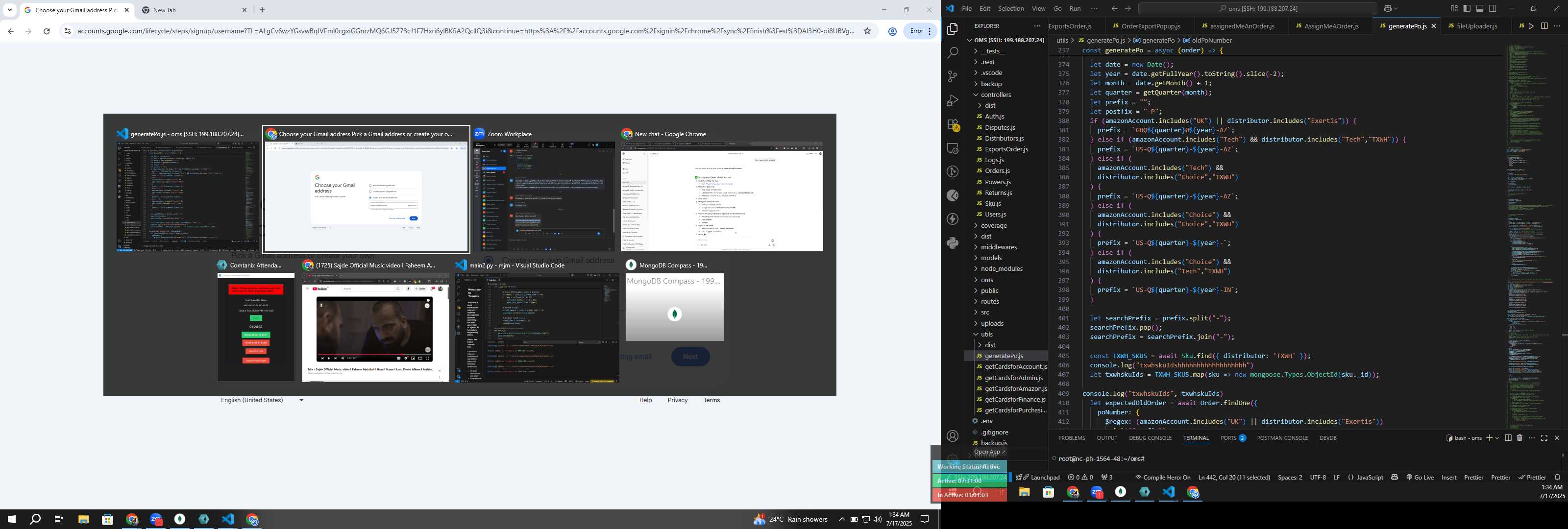Reload the Chrome page
1568x529 pixels.
[46, 31]
